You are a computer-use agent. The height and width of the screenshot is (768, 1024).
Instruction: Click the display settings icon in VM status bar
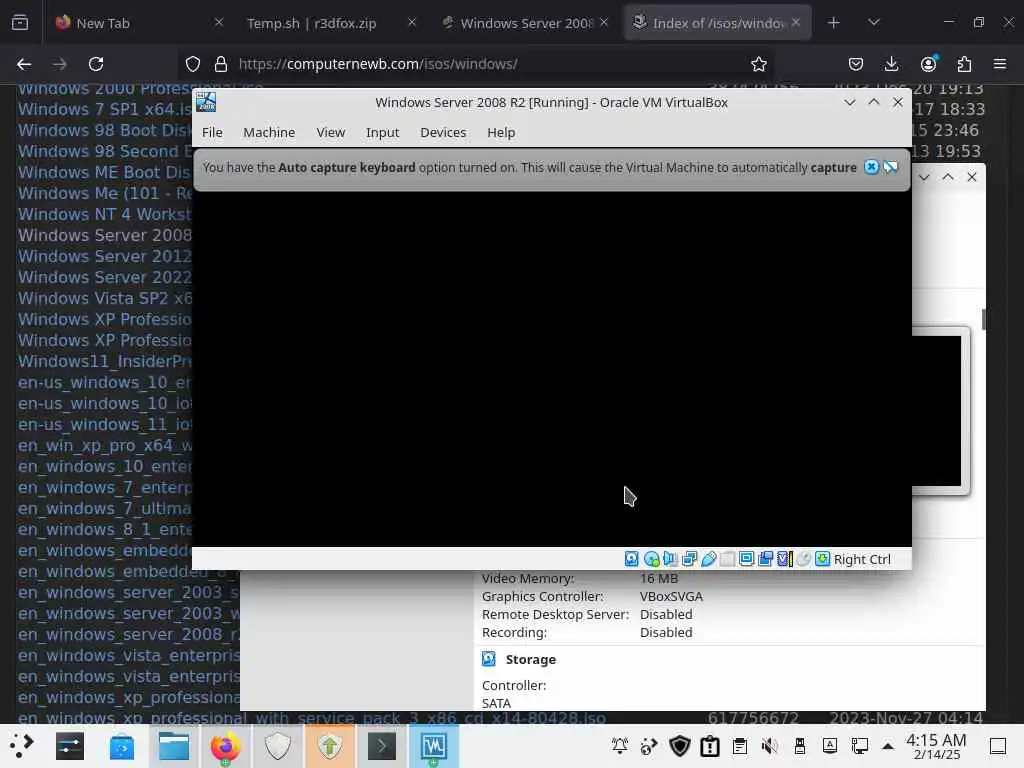[746, 559]
